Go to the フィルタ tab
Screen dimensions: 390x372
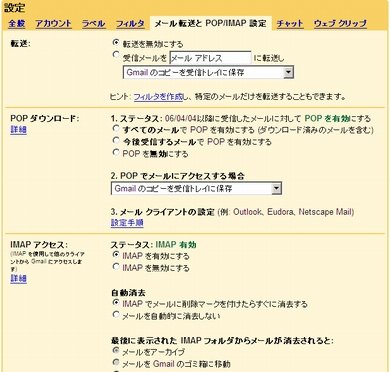coord(130,24)
